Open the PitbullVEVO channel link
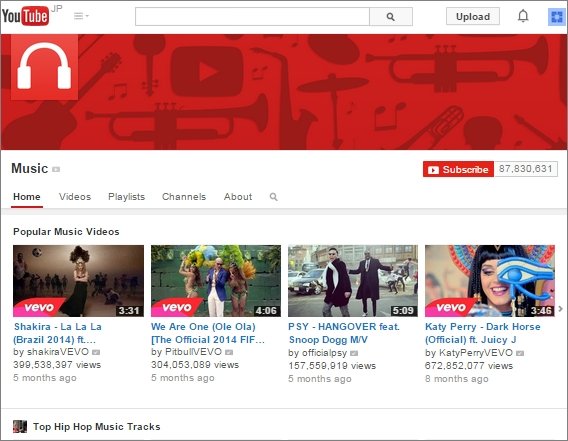Screen dimensions: 568x441 pos(193,352)
